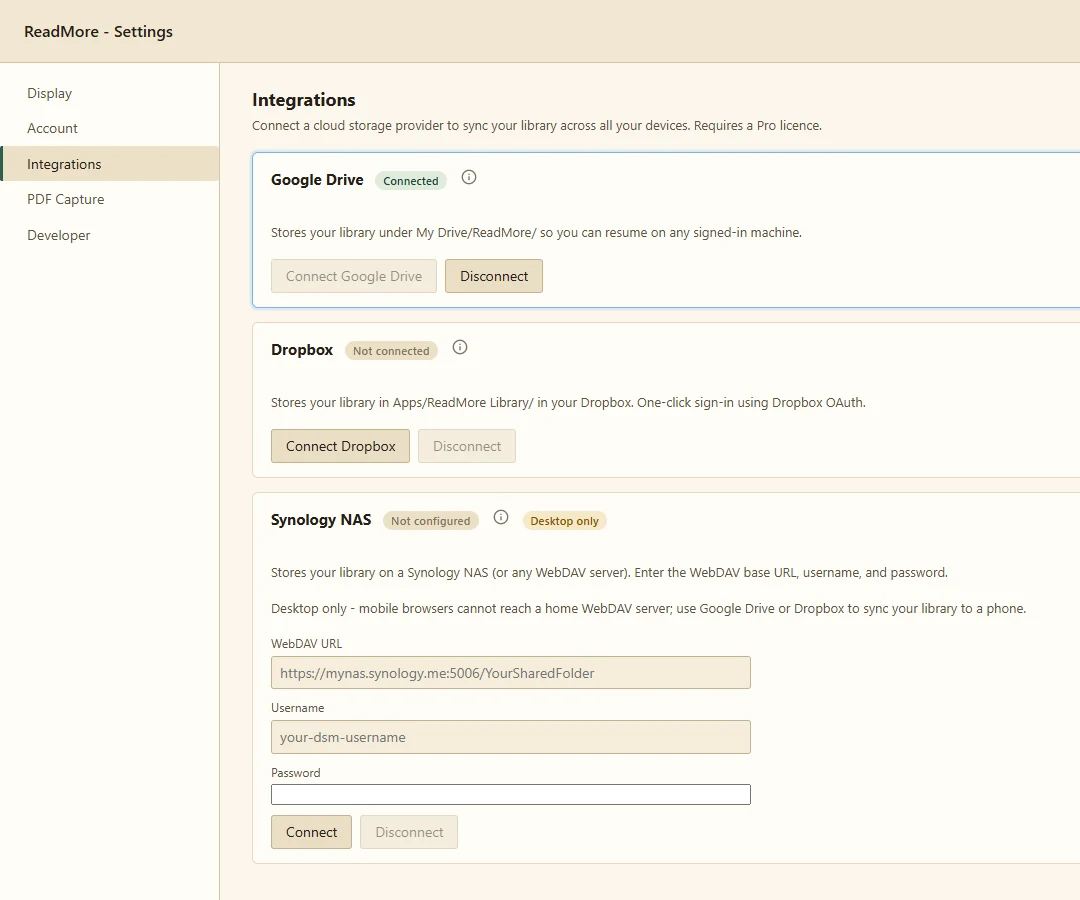The image size is (1080, 900).
Task: Click the Synology NAS card title
Action: click(x=321, y=520)
